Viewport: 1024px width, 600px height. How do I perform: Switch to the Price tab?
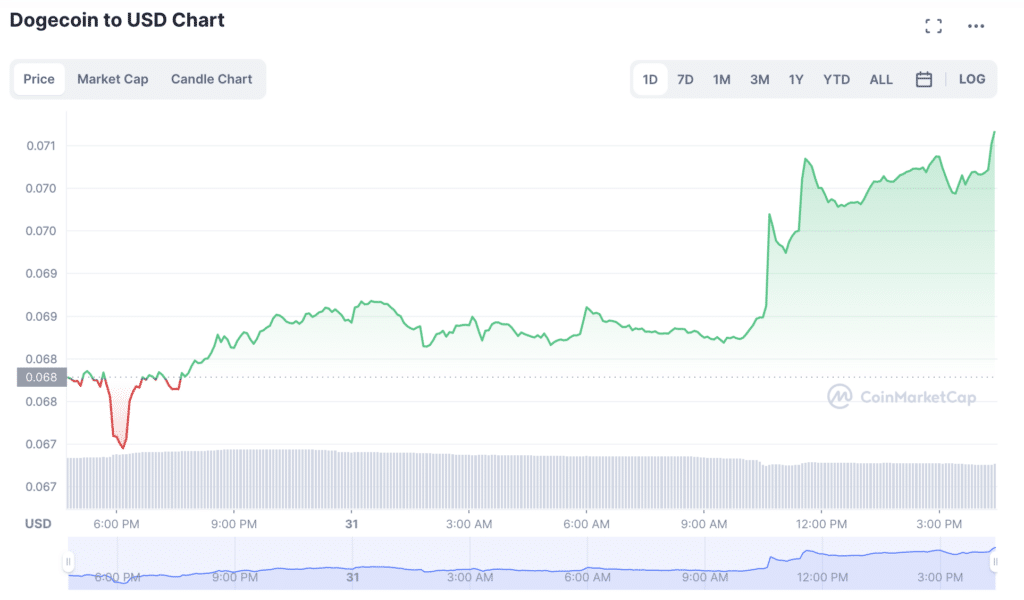point(39,79)
